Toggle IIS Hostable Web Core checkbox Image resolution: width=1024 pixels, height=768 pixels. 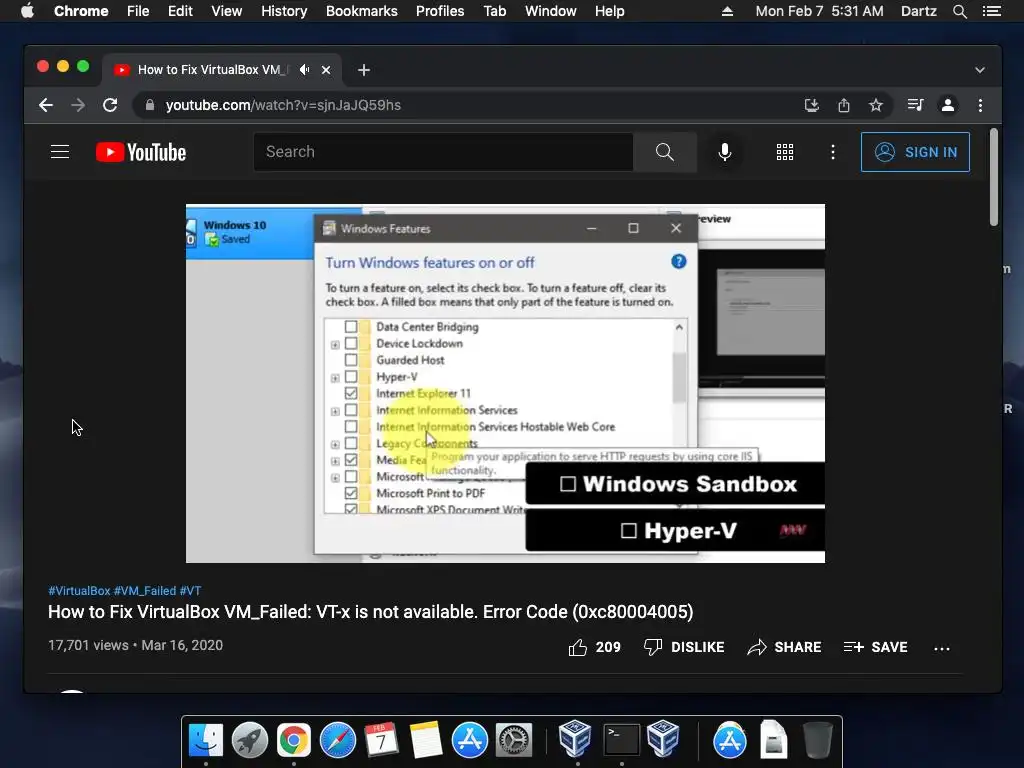point(351,426)
